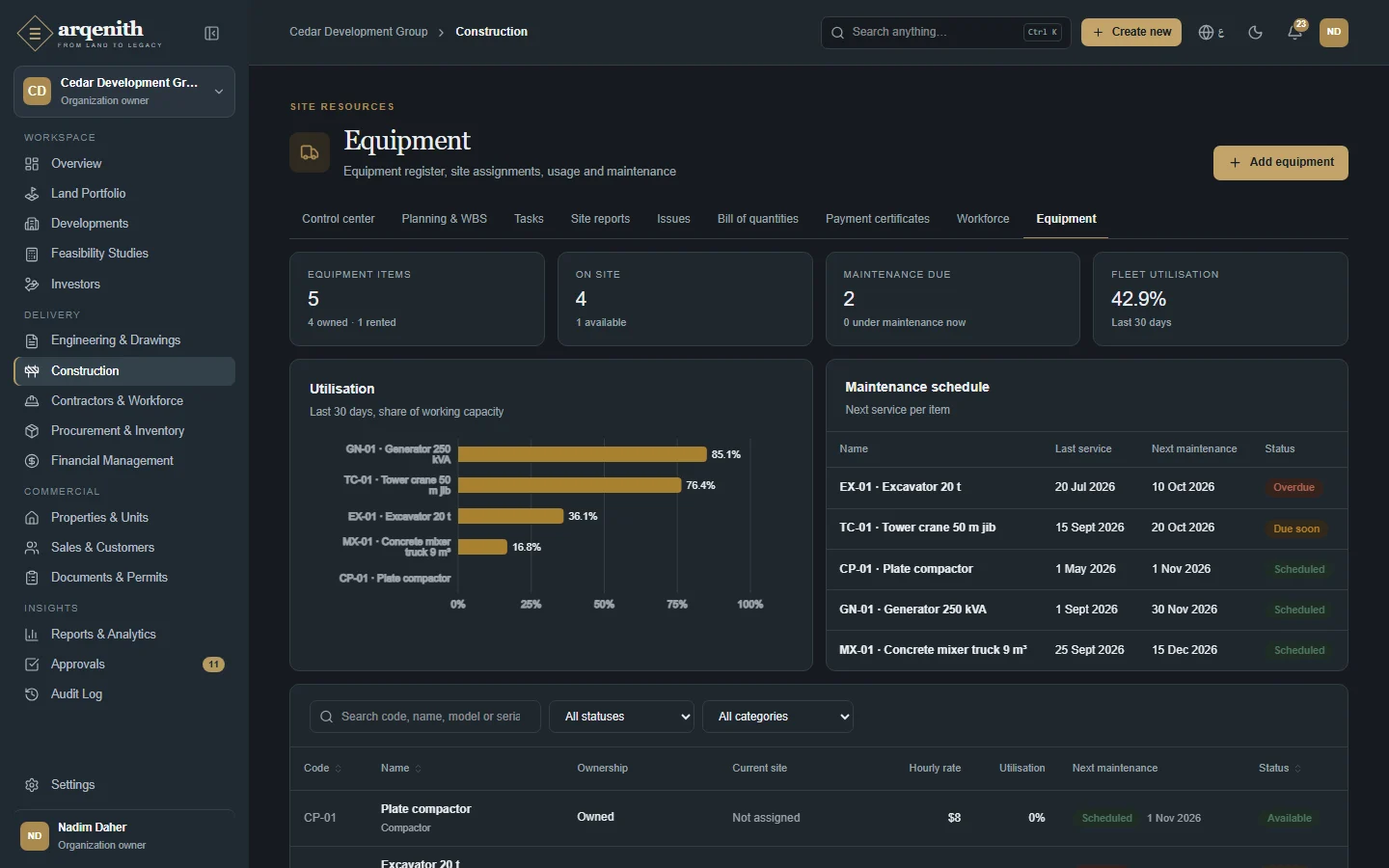Screen dimensions: 1389x868
Task: Open ND user avatar menu
Action: (x=1333, y=32)
